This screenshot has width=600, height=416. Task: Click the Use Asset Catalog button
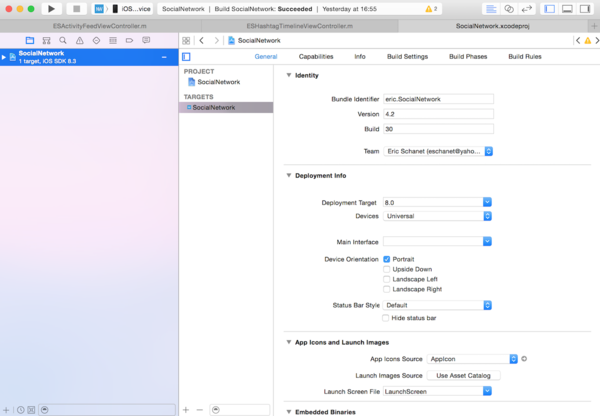pos(463,375)
